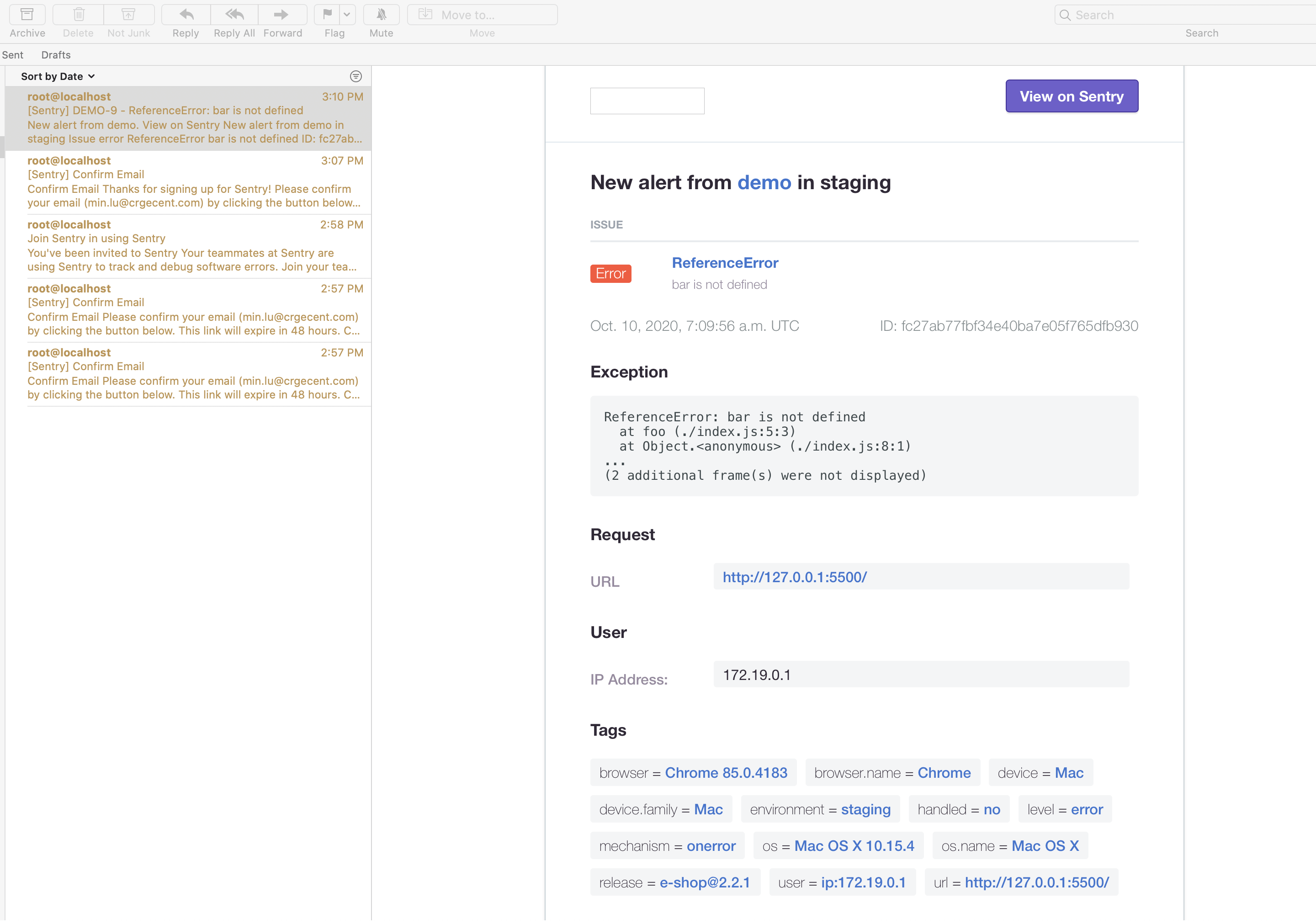Click the Forward arrow icon
This screenshot has height=924, width=1316.
282,15
